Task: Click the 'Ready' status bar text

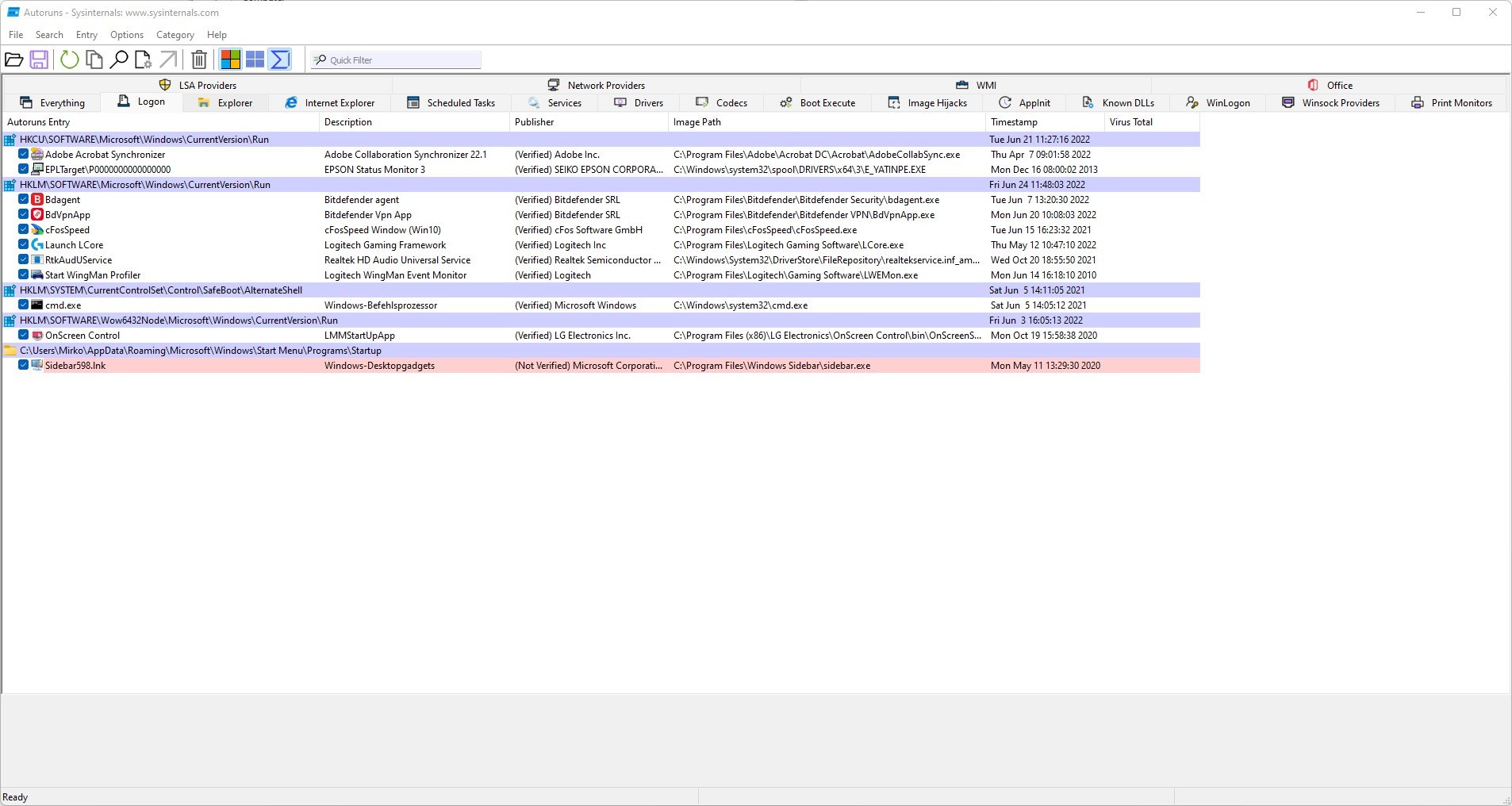Action: pyautogui.click(x=15, y=797)
